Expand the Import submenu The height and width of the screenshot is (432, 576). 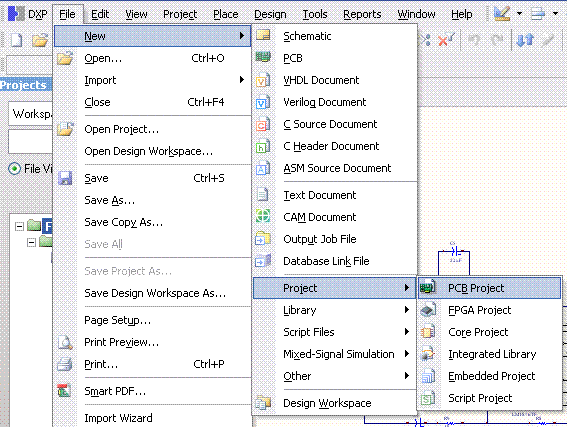(x=152, y=80)
